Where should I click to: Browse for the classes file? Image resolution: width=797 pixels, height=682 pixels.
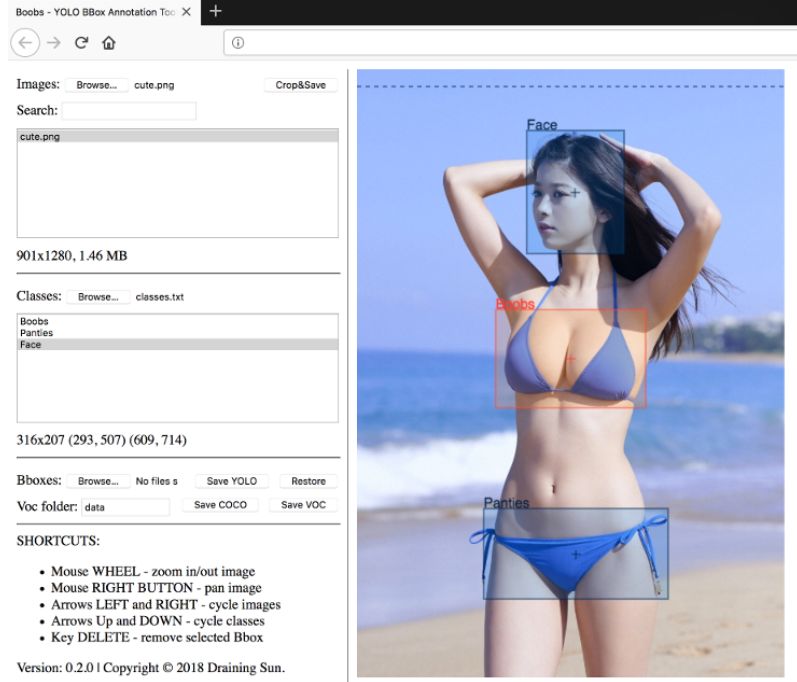[98, 297]
